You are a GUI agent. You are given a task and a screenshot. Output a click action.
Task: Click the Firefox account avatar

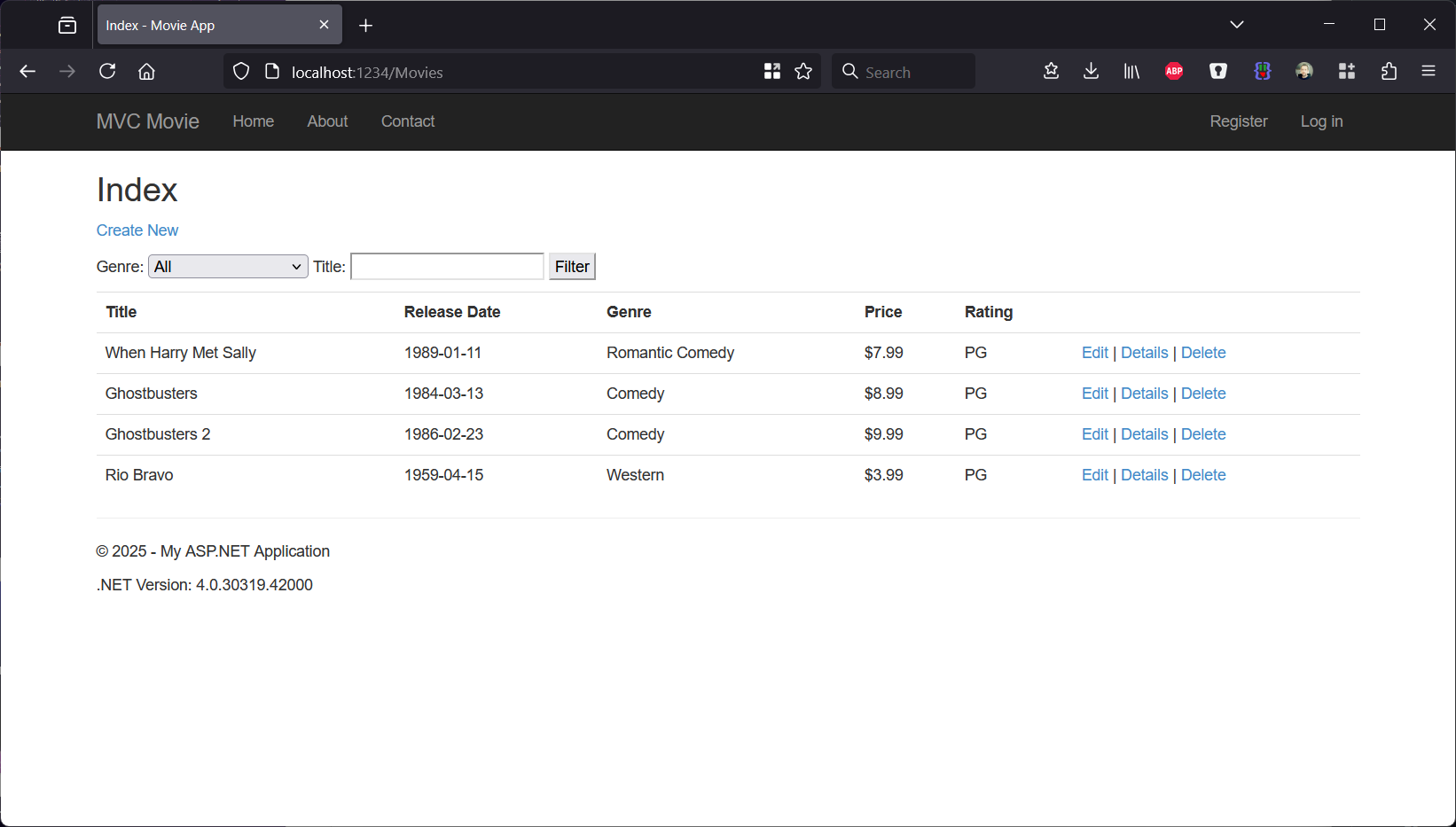pyautogui.click(x=1303, y=71)
